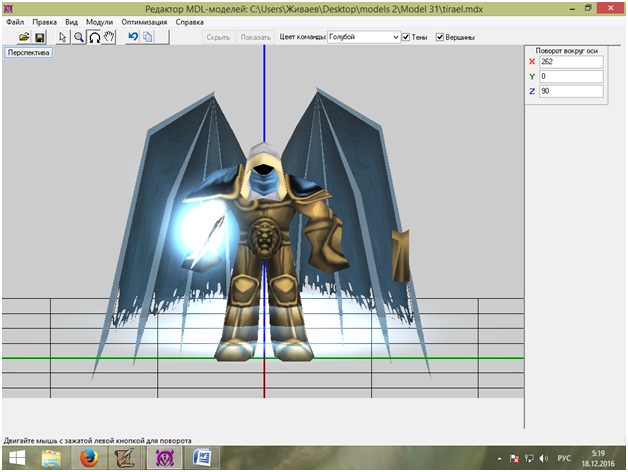The height and width of the screenshot is (472, 628).
Task: Select the Перспектива view tab
Action: point(28,52)
